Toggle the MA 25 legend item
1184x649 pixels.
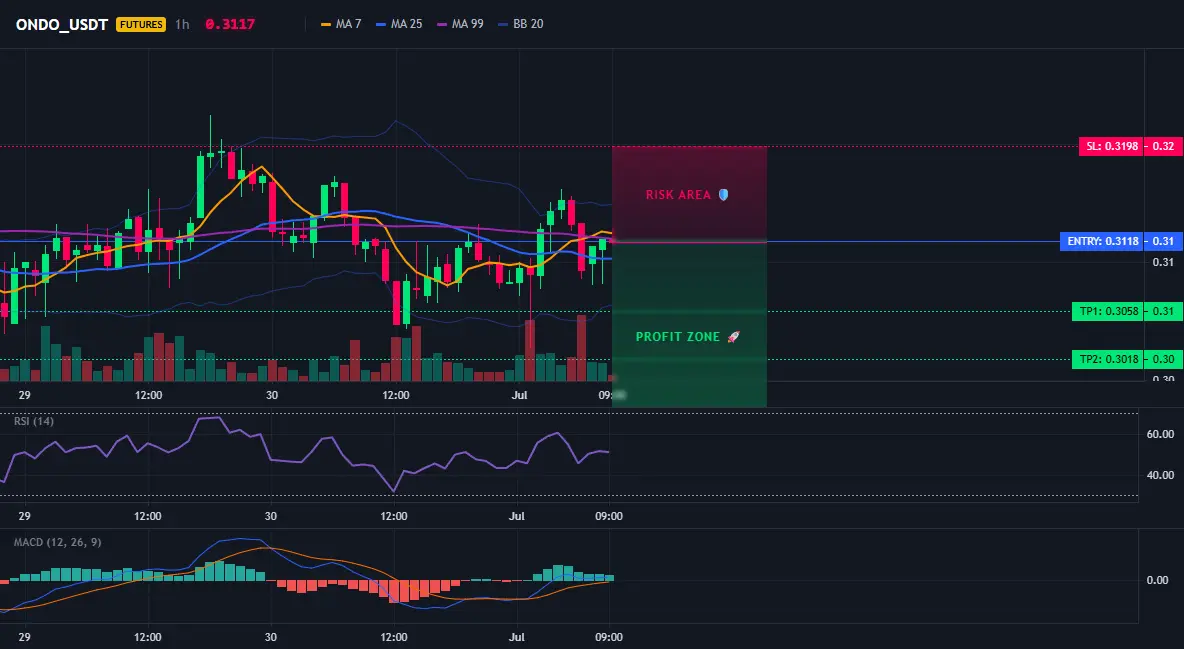click(x=399, y=24)
